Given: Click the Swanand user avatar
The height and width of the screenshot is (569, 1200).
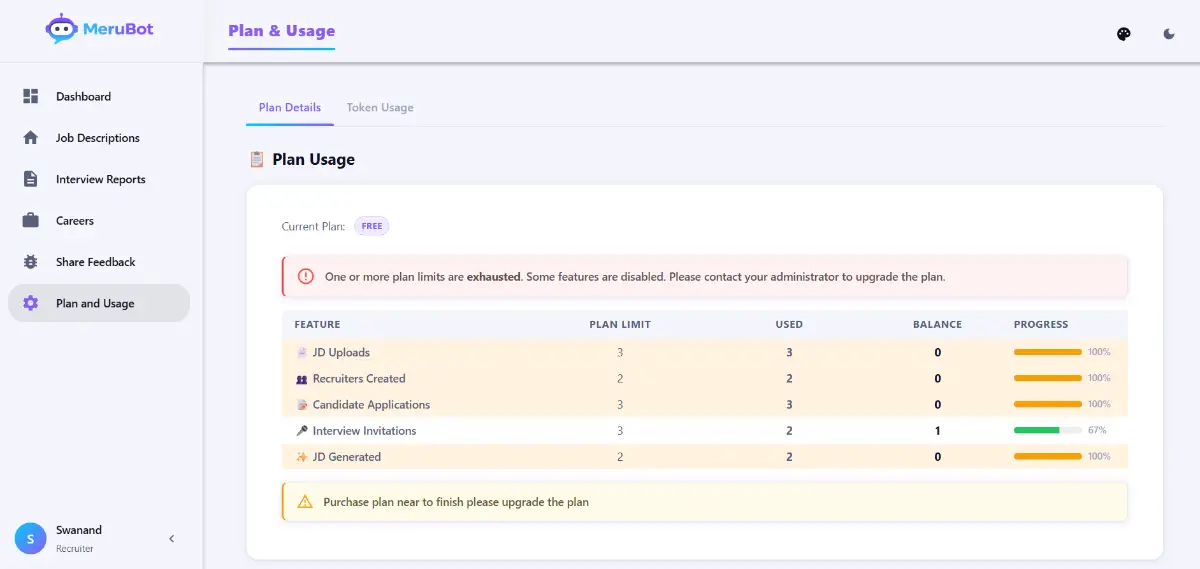Looking at the screenshot, I should tap(30, 539).
